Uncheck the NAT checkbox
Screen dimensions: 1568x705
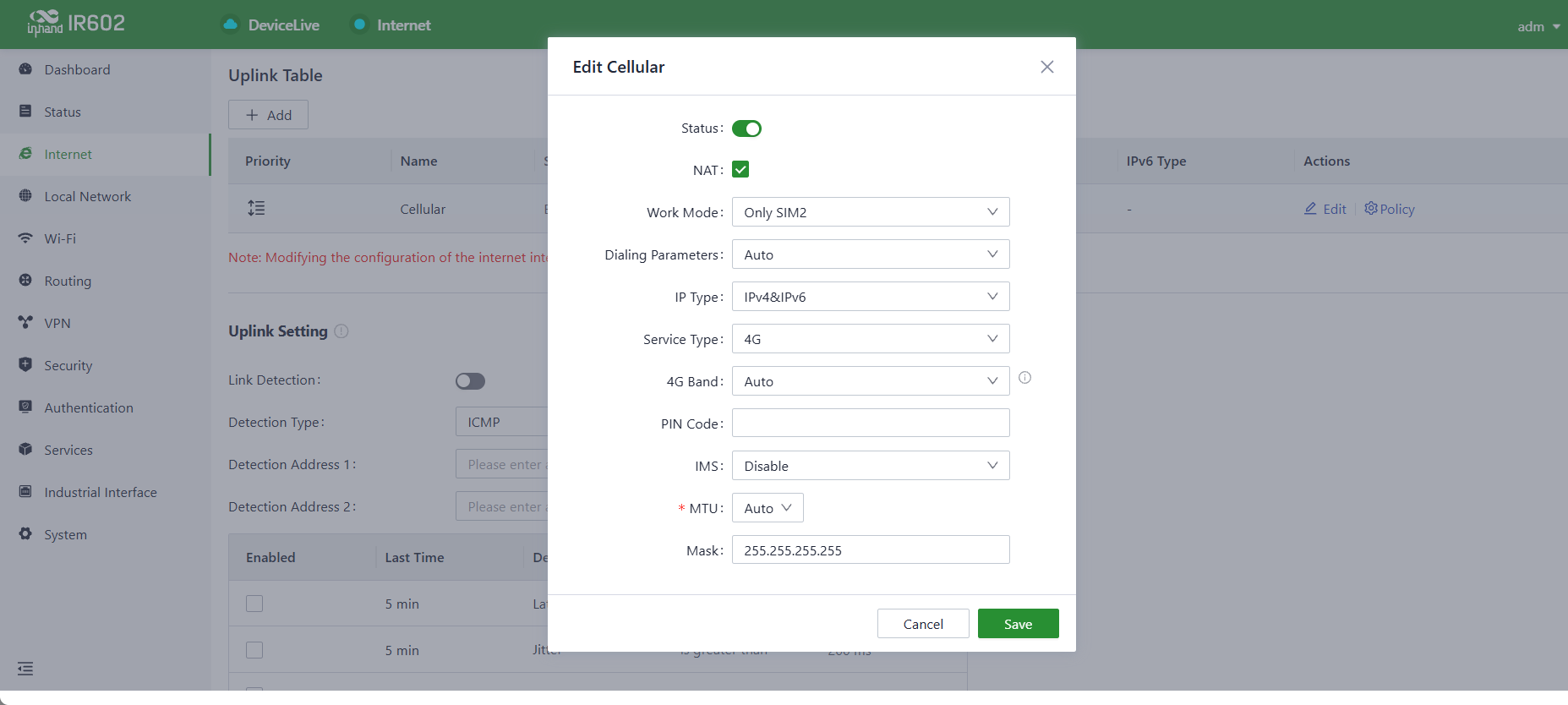[x=740, y=170]
